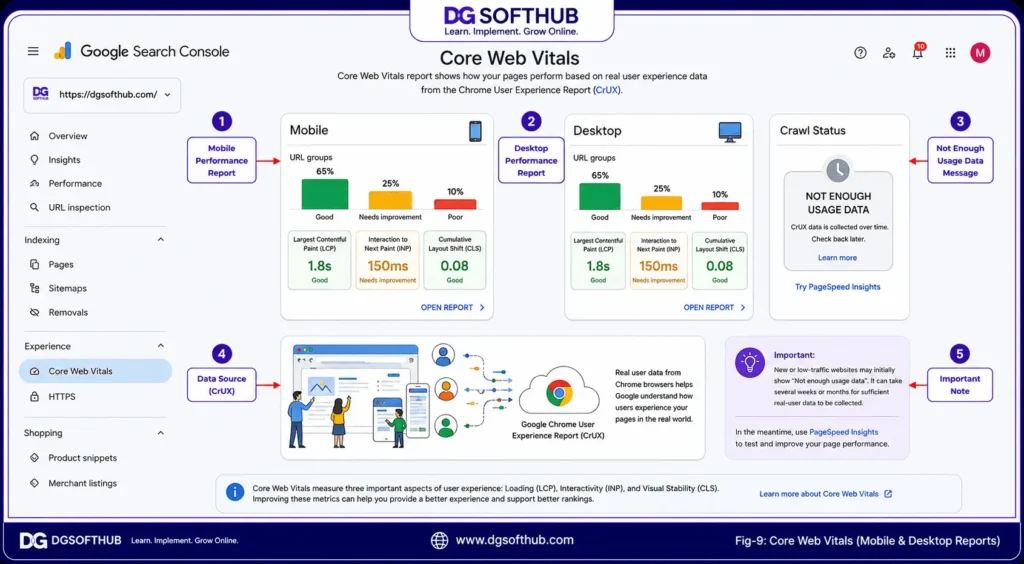The height and width of the screenshot is (564, 1024).
Task: Collapse the Shopping section
Action: [x=161, y=433]
